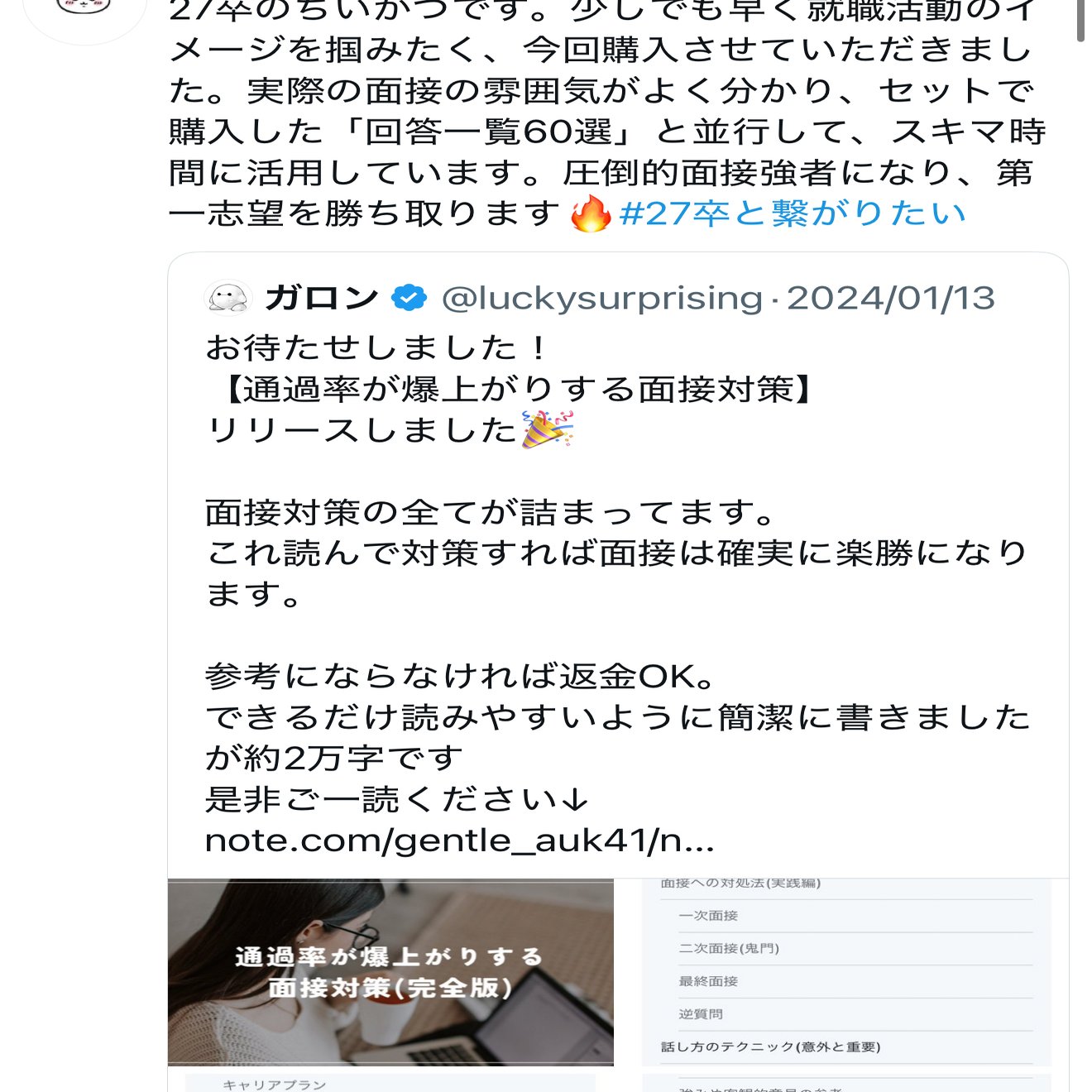Viewport: 1092px width, 1092px height.
Task: Click the party popper emoji after リリースしました
Action: click(548, 429)
